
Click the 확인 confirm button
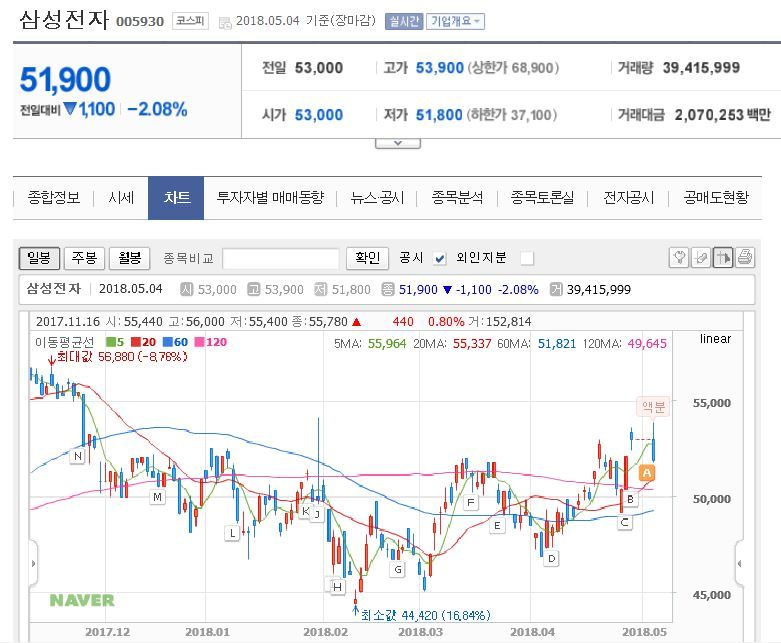(367, 258)
